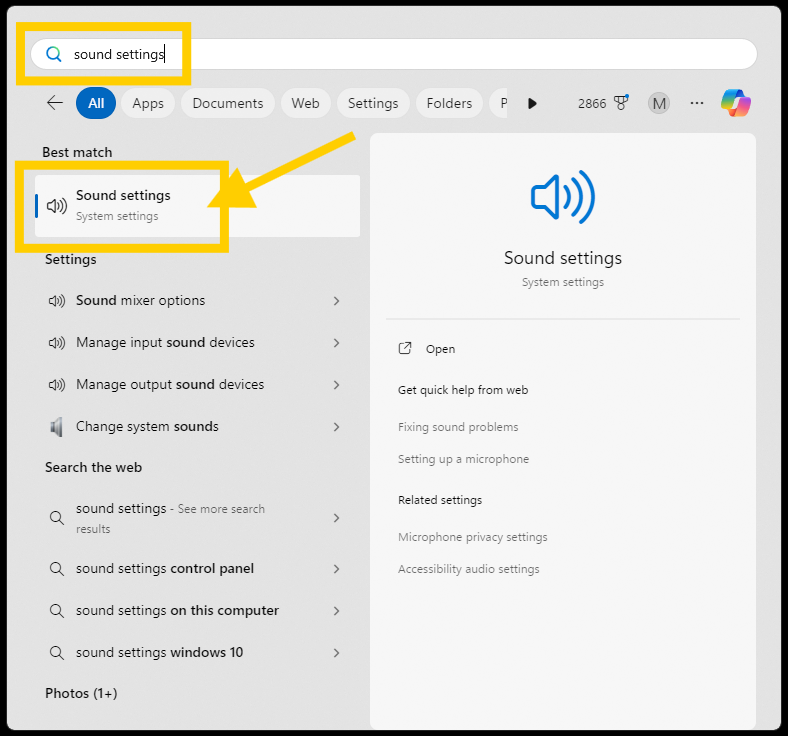This screenshot has height=736, width=788.
Task: Open Copilot via the colorful icon
Action: click(736, 103)
